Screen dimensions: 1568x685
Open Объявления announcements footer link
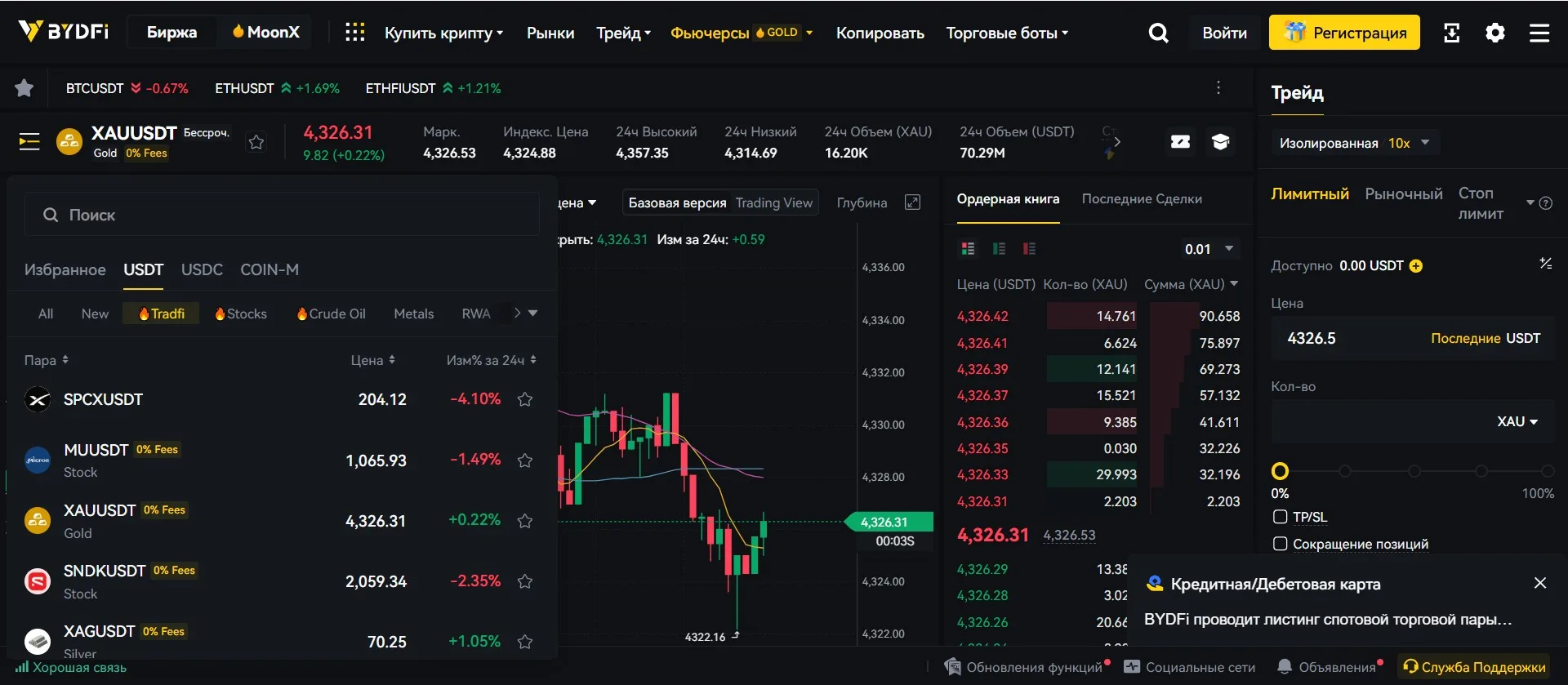1330,667
